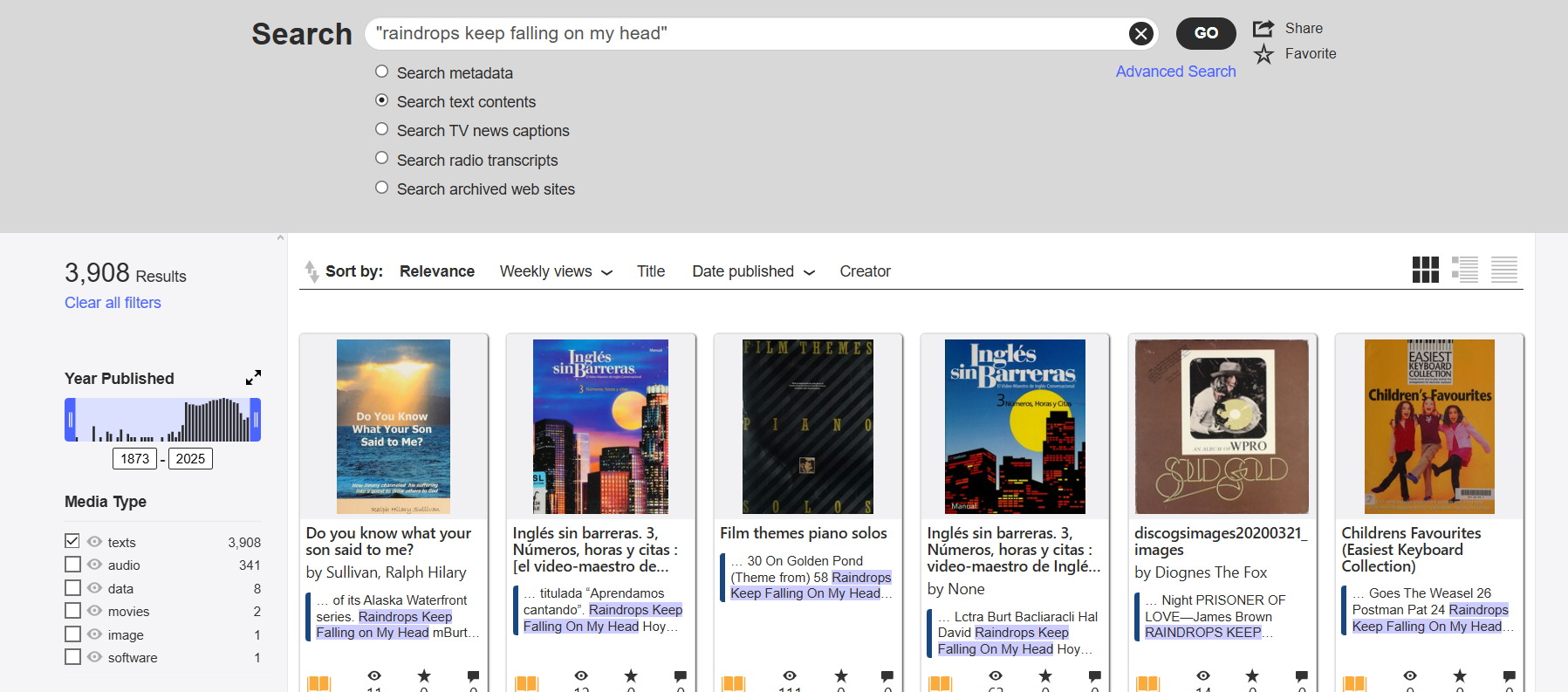1568x692 pixels.
Task: Click the end year field showing 2025
Action: tap(190, 459)
